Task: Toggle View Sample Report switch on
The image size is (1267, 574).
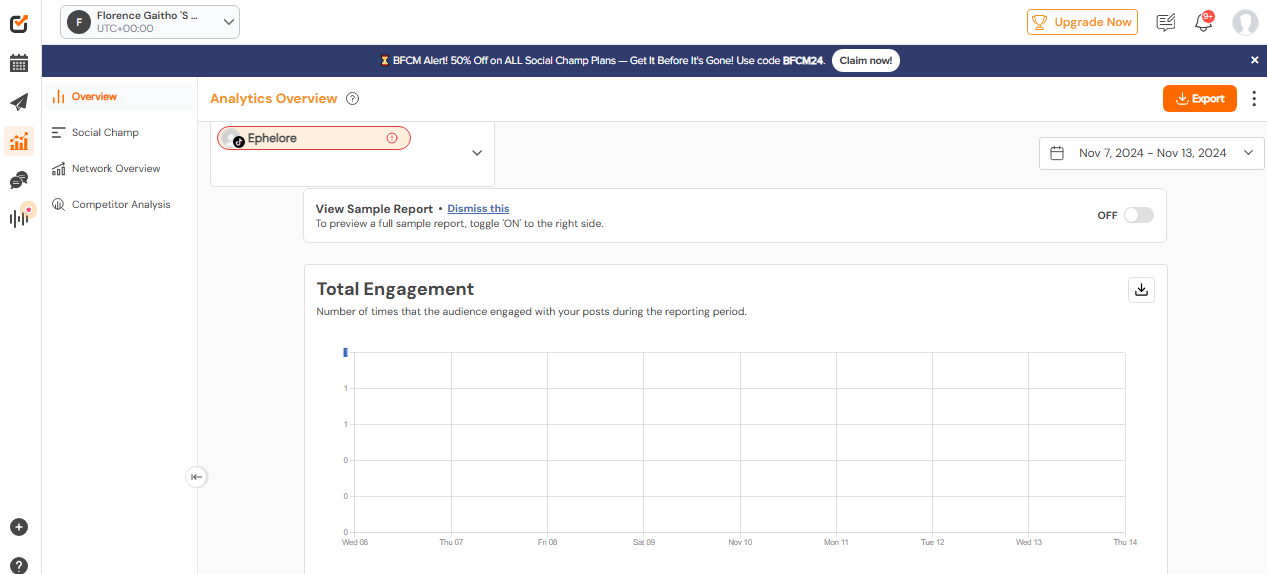Action: pos(1138,215)
